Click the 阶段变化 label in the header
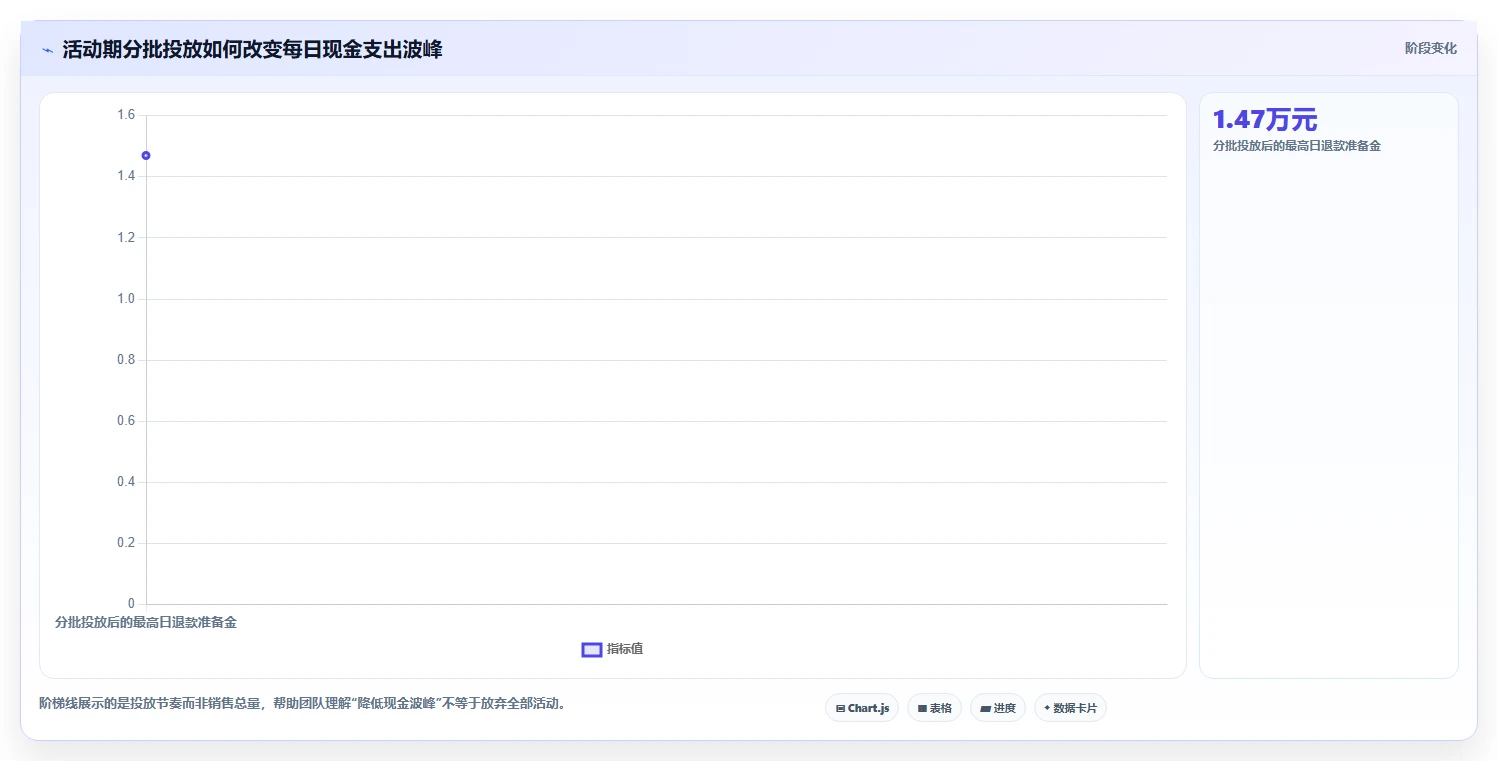 point(1431,48)
